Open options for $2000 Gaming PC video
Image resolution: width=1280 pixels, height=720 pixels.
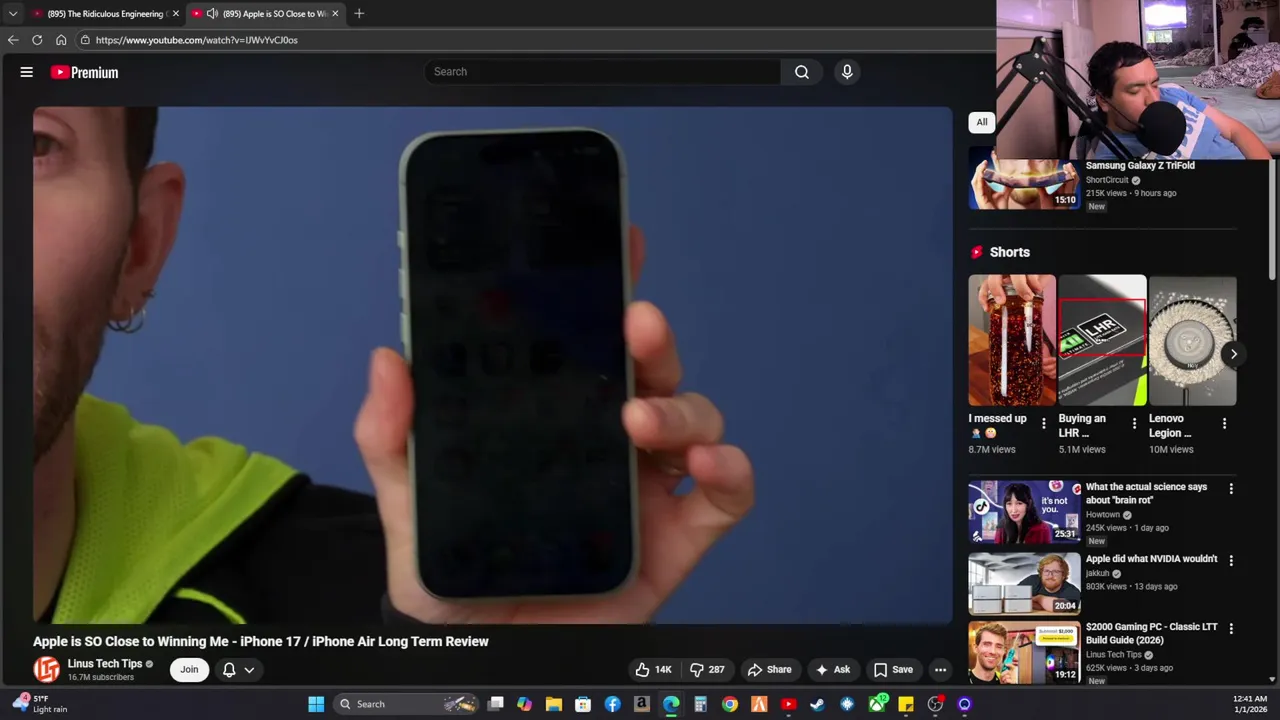click(1231, 629)
